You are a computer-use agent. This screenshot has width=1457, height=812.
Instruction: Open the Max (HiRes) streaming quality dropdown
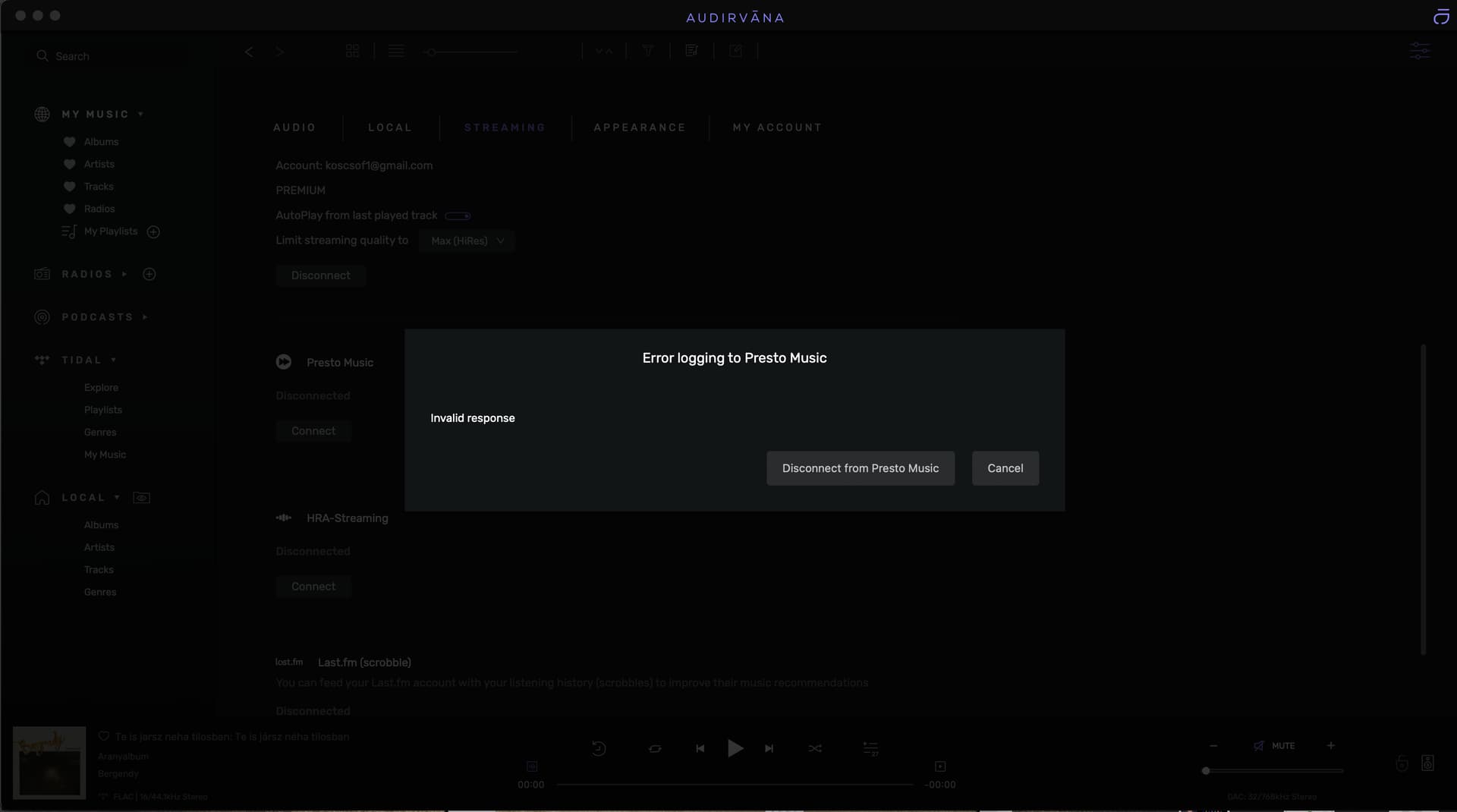[467, 241]
